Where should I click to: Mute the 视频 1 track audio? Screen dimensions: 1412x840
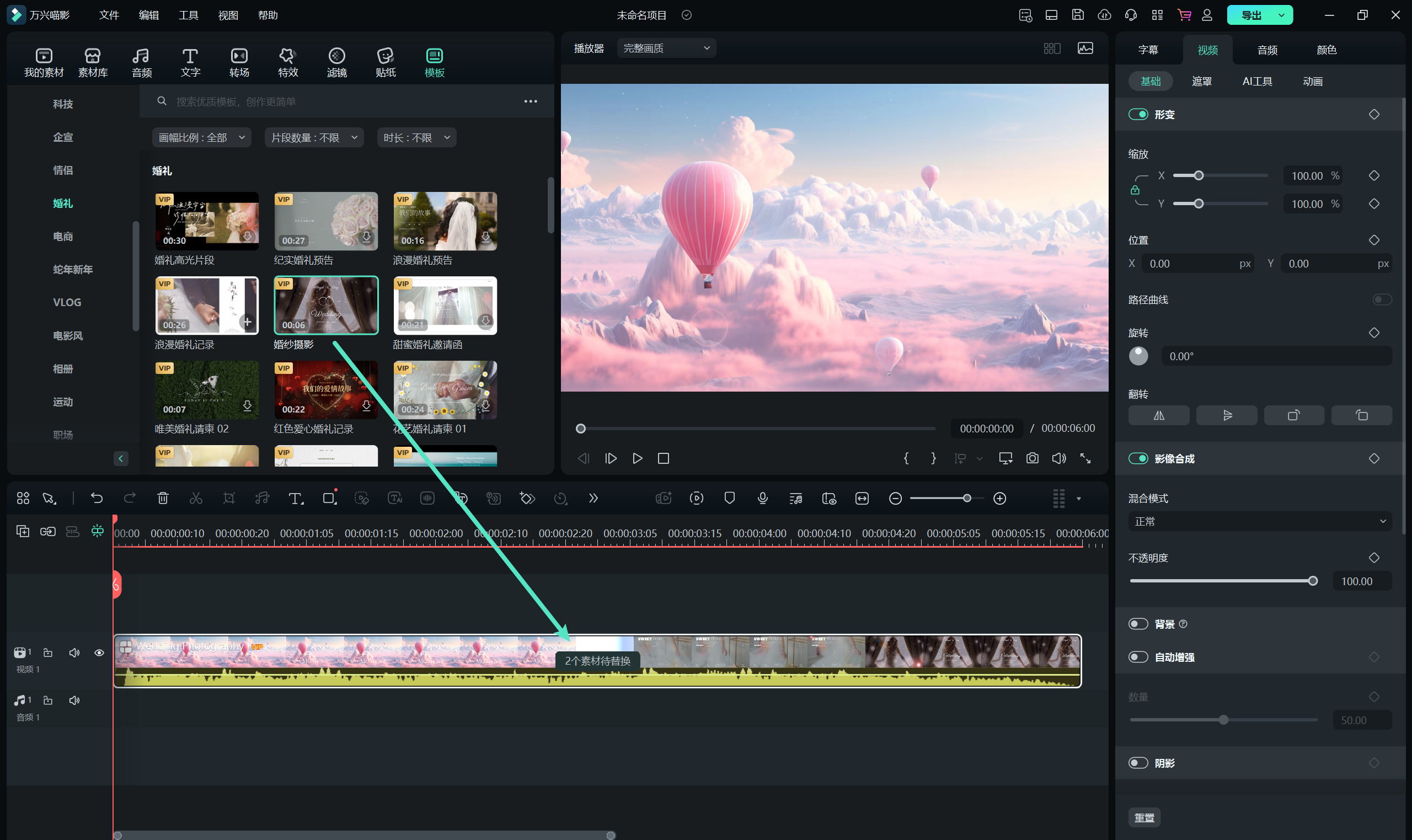[x=74, y=652]
